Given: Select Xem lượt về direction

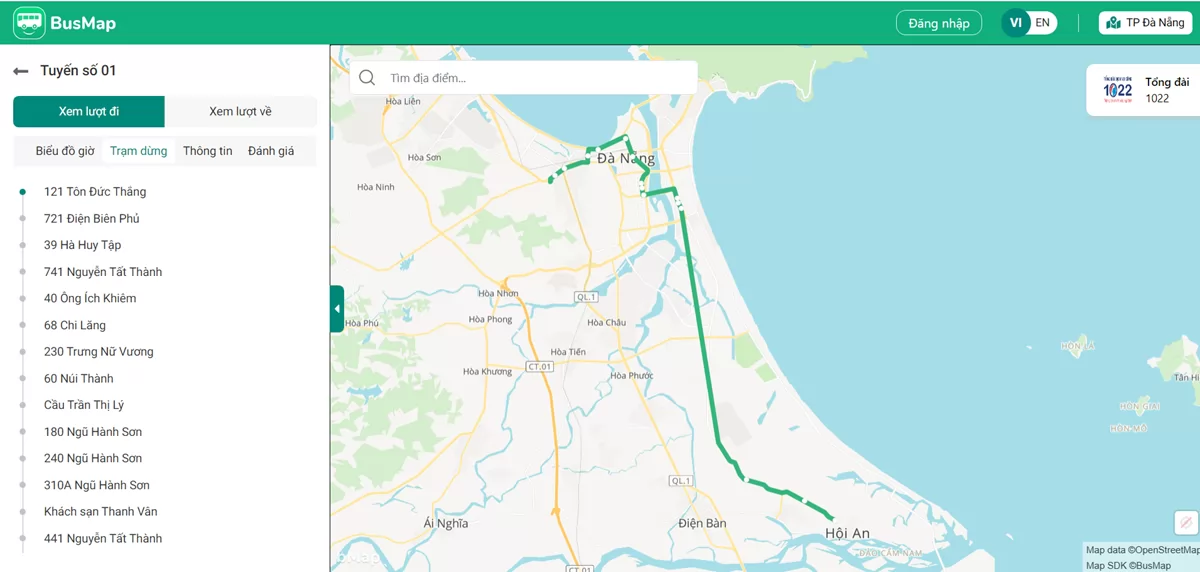Looking at the screenshot, I should point(240,111).
